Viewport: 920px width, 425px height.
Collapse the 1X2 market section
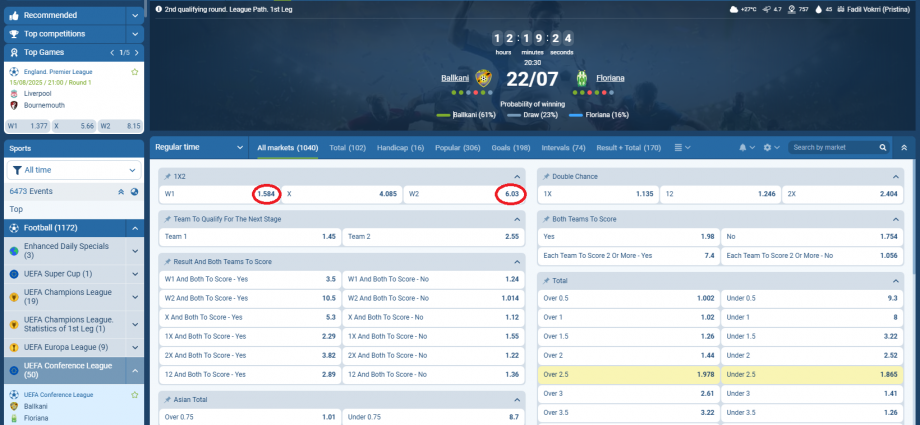(517, 177)
